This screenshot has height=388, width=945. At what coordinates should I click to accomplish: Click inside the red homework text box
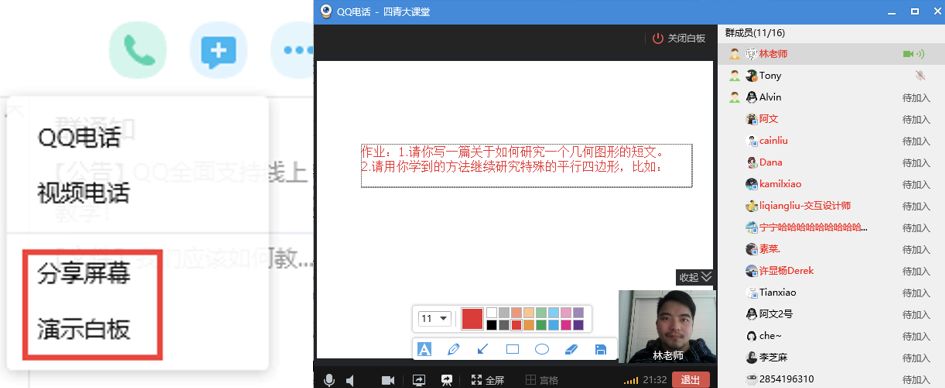tap(526, 166)
